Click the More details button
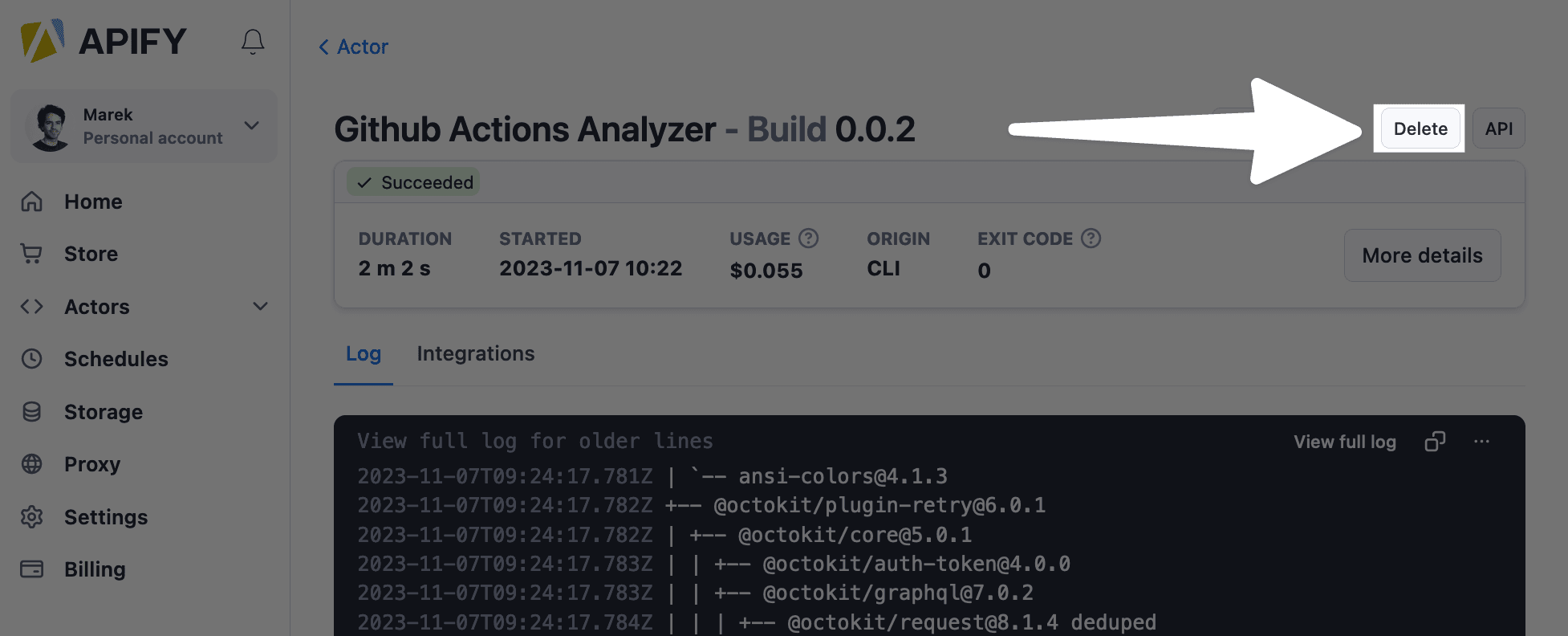 [x=1422, y=255]
